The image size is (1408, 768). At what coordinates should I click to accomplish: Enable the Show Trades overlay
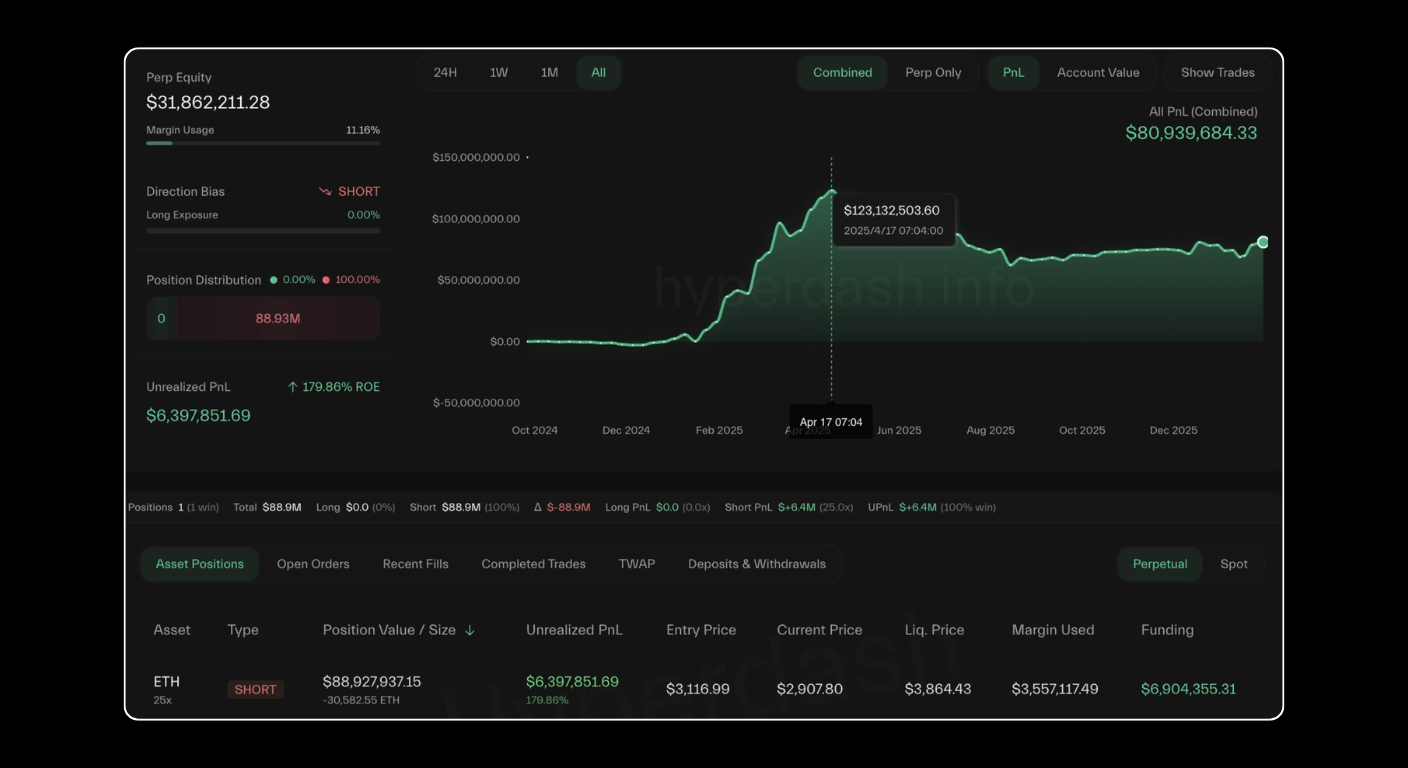[1217, 72]
